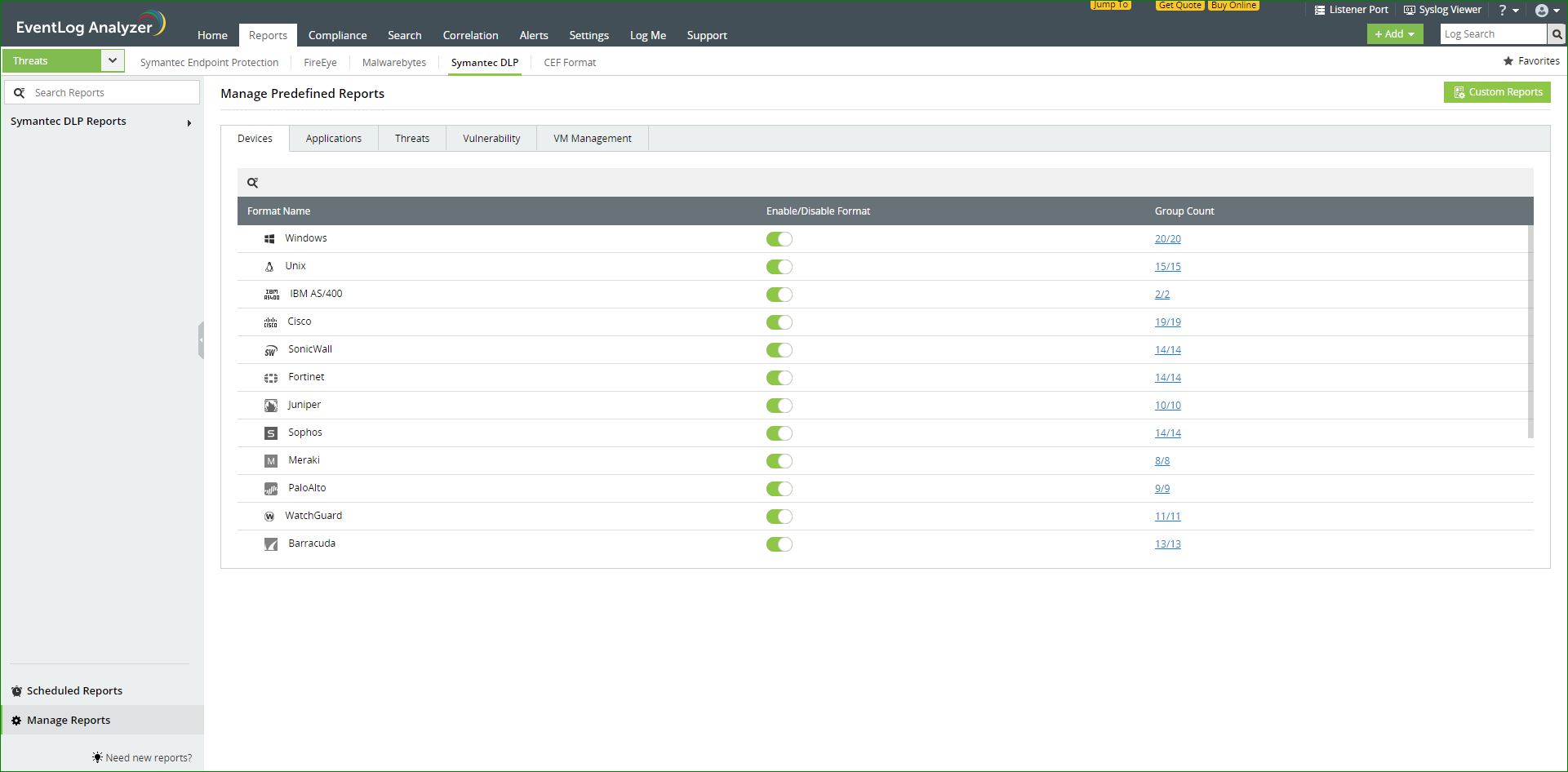1568x772 pixels.
Task: Disable the Barracuda format toggle
Action: [x=780, y=544]
